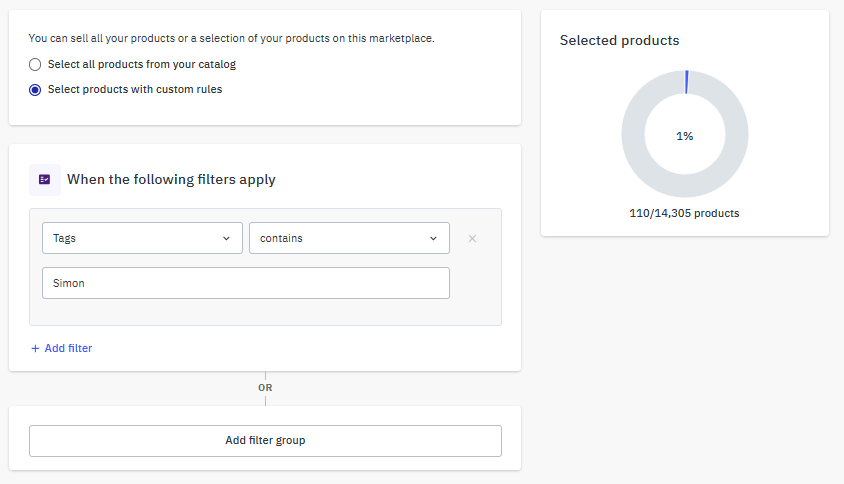The width and height of the screenshot is (844, 484).
Task: Click the Add filter group button
Action: 265,441
